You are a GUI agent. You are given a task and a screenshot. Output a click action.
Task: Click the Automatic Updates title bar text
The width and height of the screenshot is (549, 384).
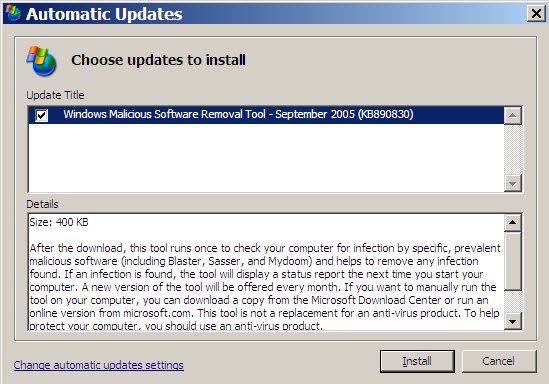click(104, 14)
